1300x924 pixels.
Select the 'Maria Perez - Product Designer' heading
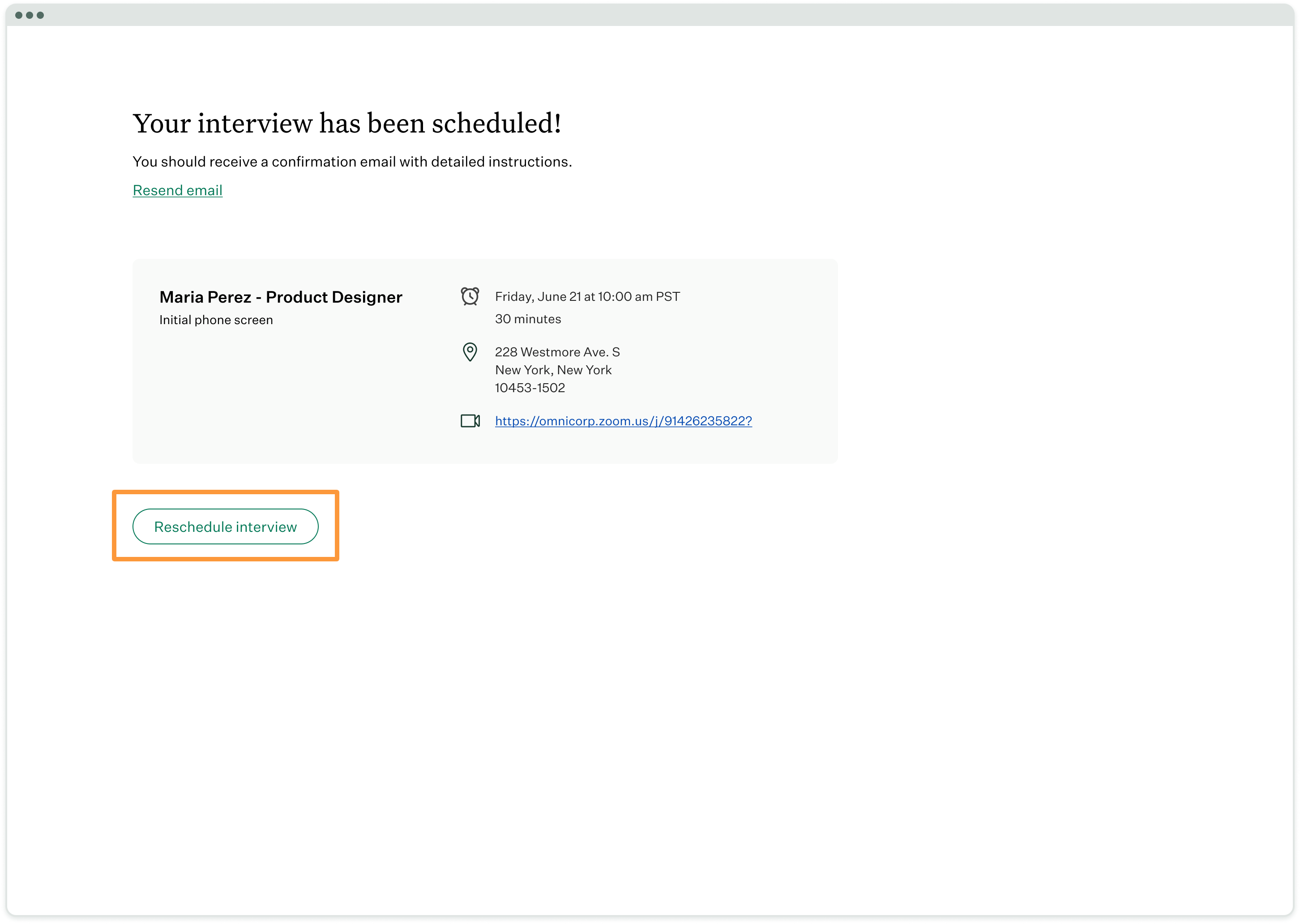point(281,297)
